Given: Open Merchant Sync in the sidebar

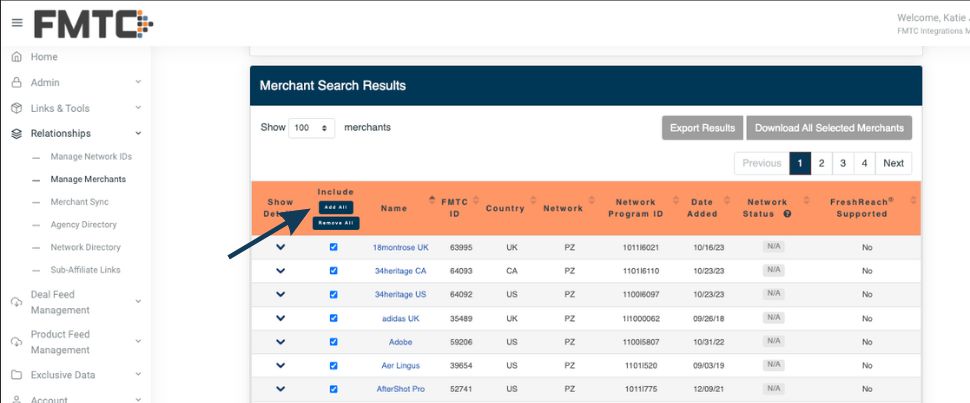Looking at the screenshot, I should [x=79, y=202].
